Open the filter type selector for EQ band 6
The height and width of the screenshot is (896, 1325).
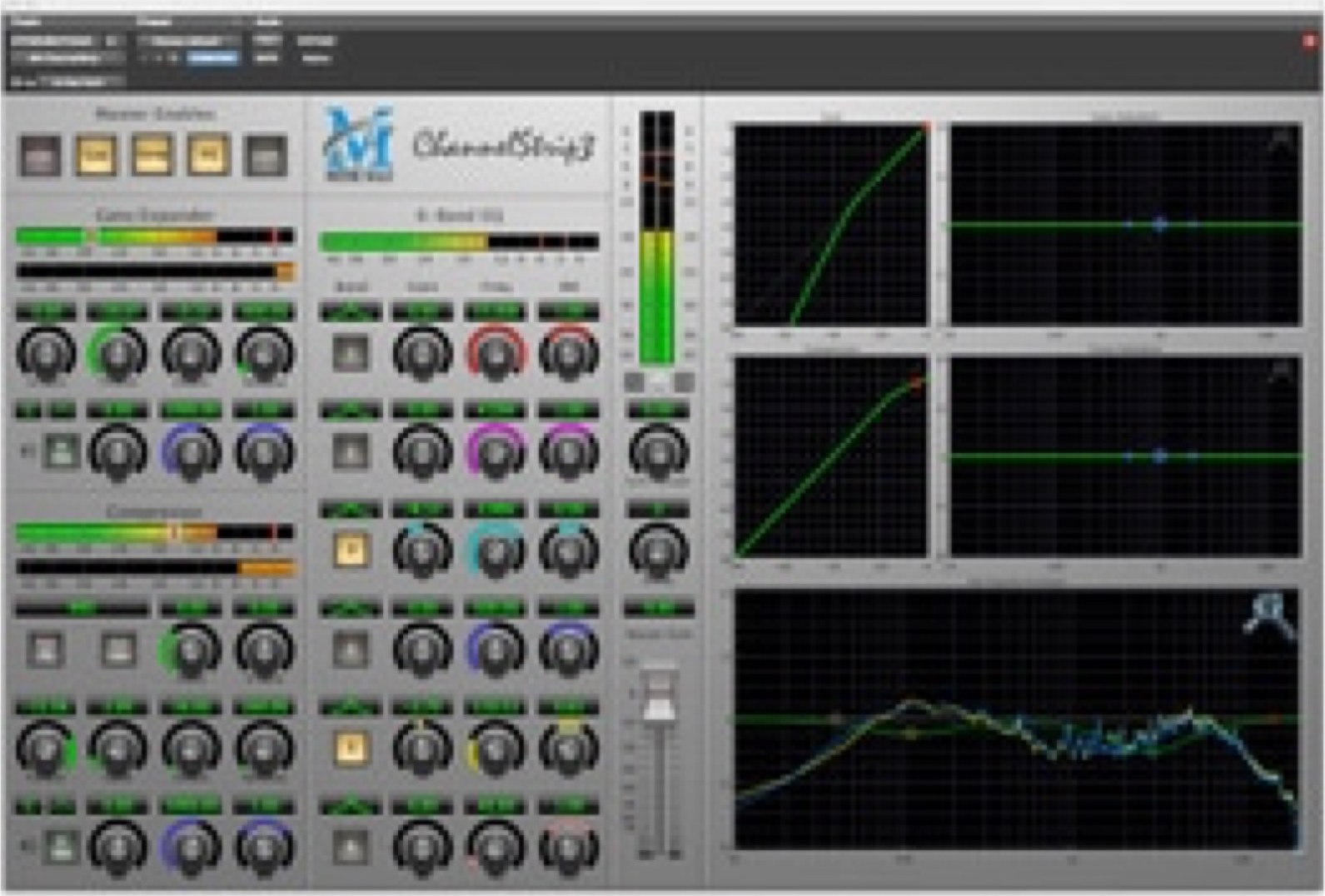pyautogui.click(x=351, y=805)
